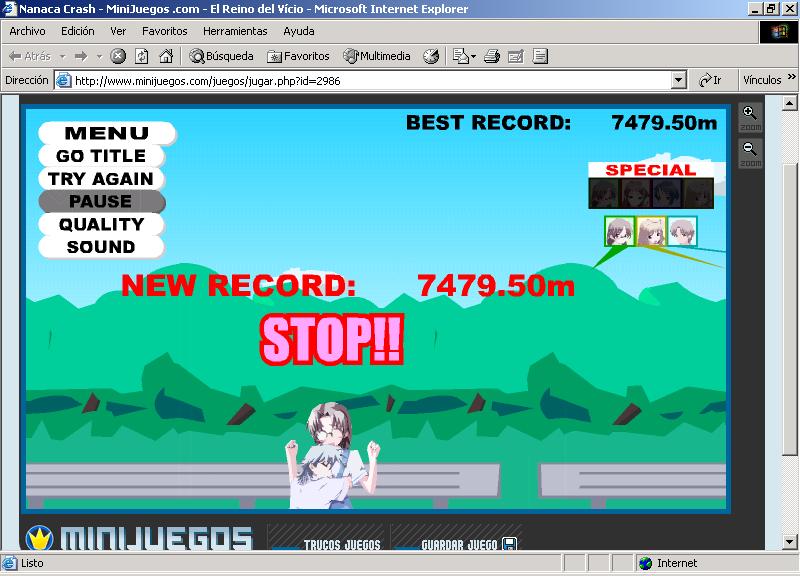Click the Edit page icon
This screenshot has width=800, height=576.
click(516, 56)
